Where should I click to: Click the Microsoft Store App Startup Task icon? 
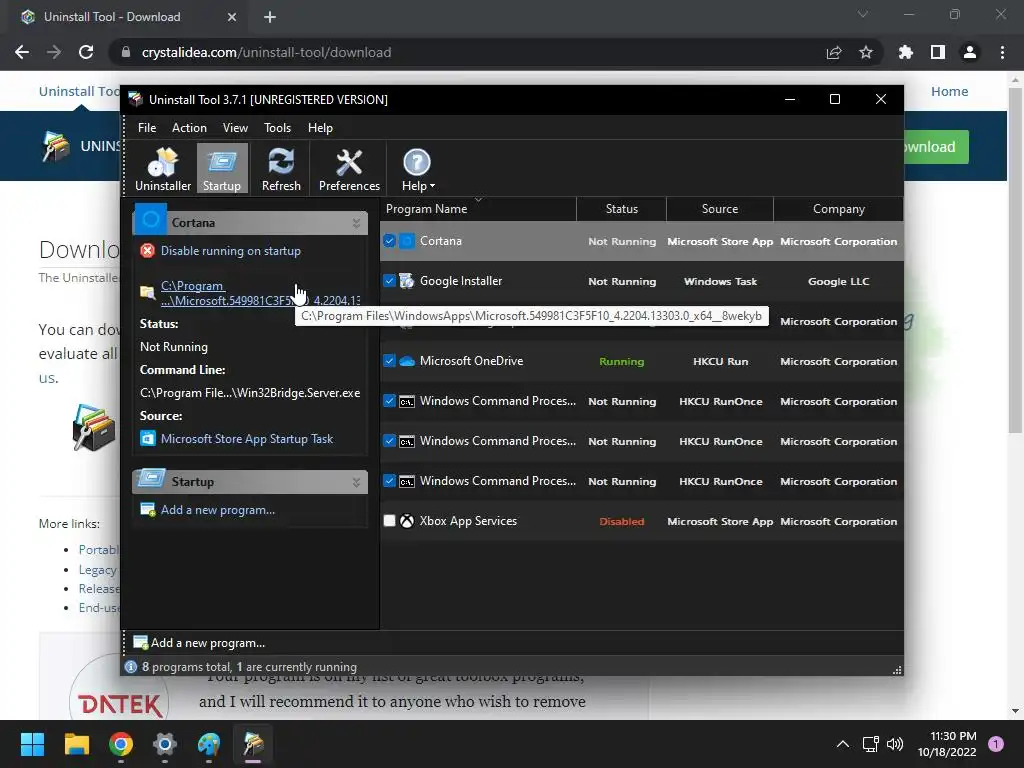pyautogui.click(x=148, y=439)
